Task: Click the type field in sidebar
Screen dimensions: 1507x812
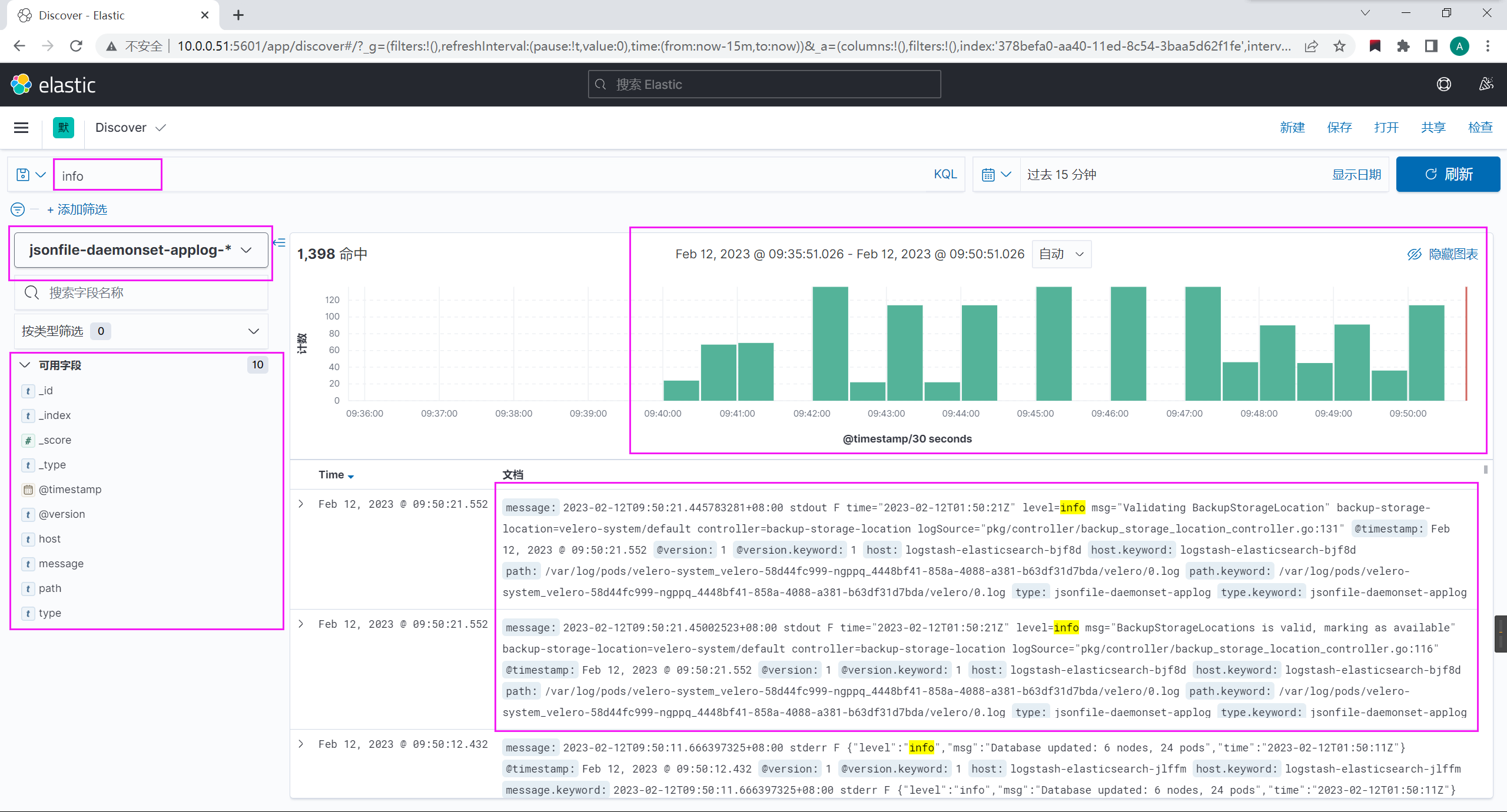Action: (x=50, y=613)
